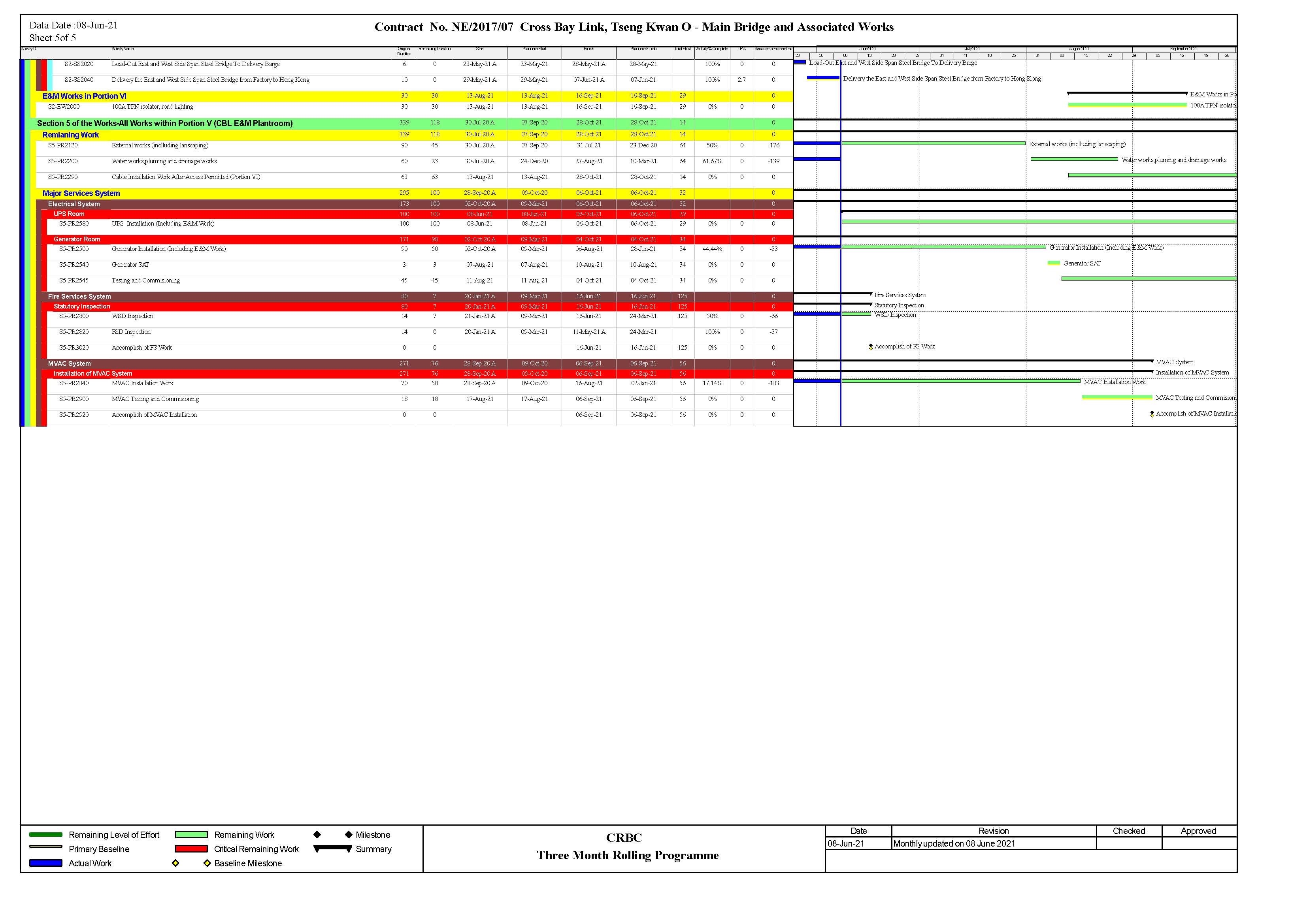Click the 17.14% complete value for MVAC Installation Work
The width and height of the screenshot is (1307, 924).
712,384
